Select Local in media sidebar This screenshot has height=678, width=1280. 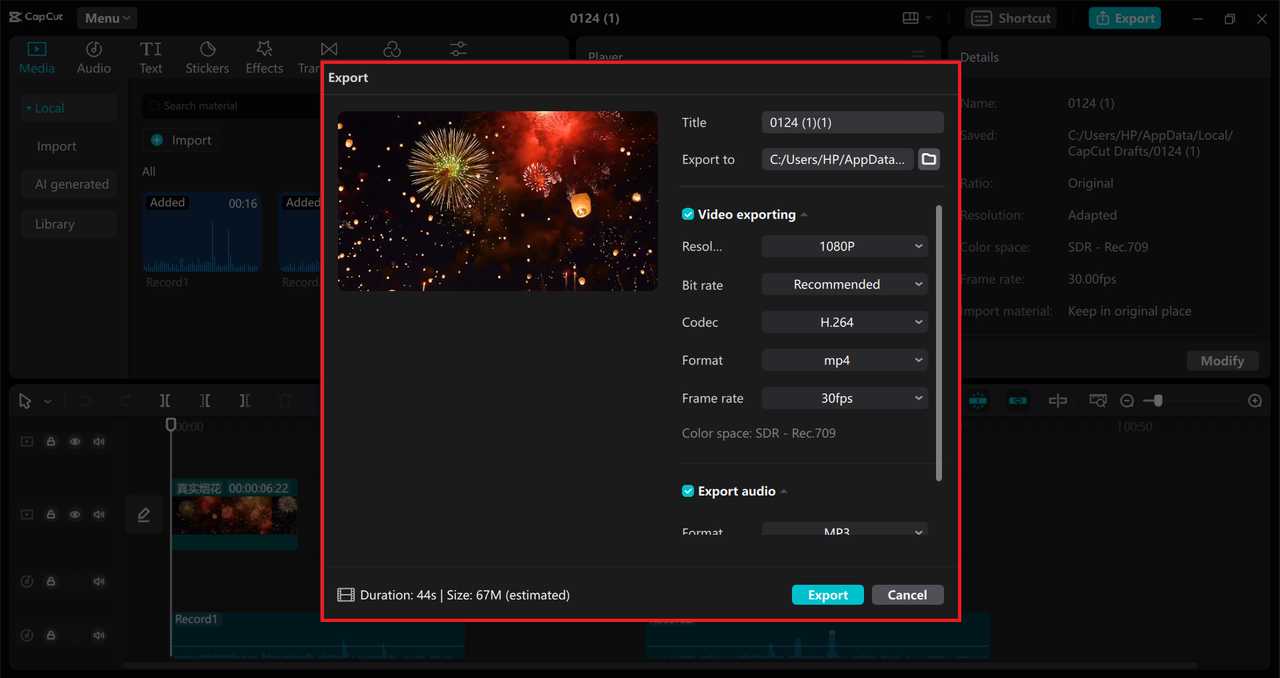(x=69, y=108)
